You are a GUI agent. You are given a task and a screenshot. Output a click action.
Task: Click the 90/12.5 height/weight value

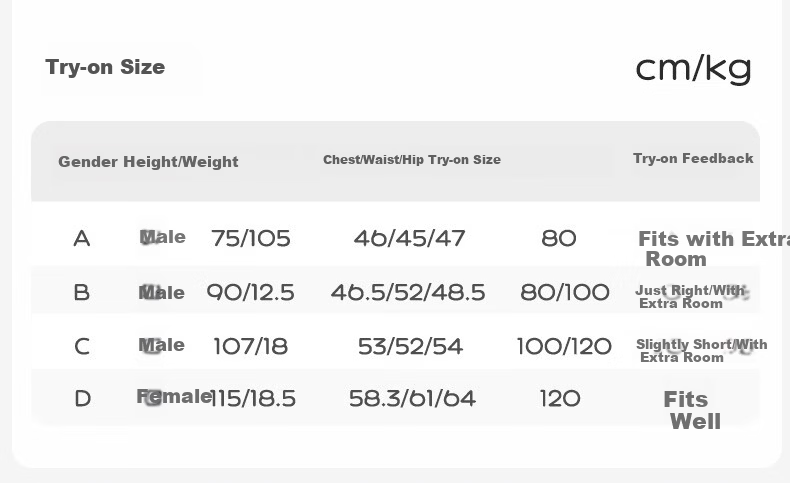[250, 293]
